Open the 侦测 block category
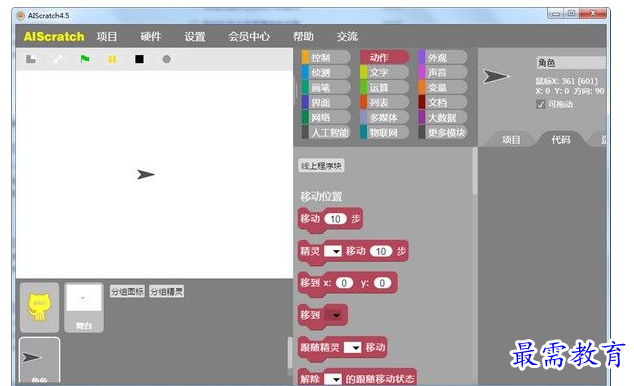This screenshot has height=386, width=634. [326, 72]
